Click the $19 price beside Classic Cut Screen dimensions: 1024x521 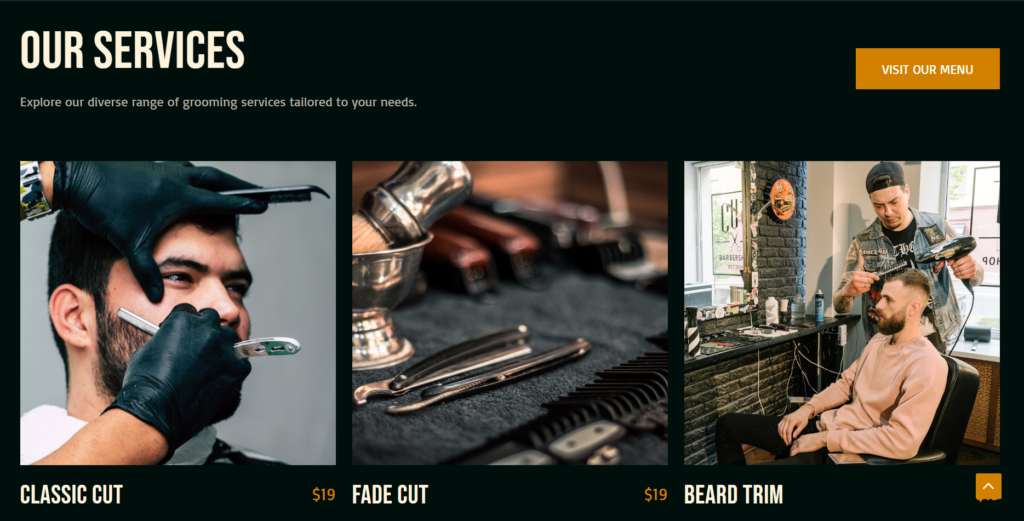323,495
